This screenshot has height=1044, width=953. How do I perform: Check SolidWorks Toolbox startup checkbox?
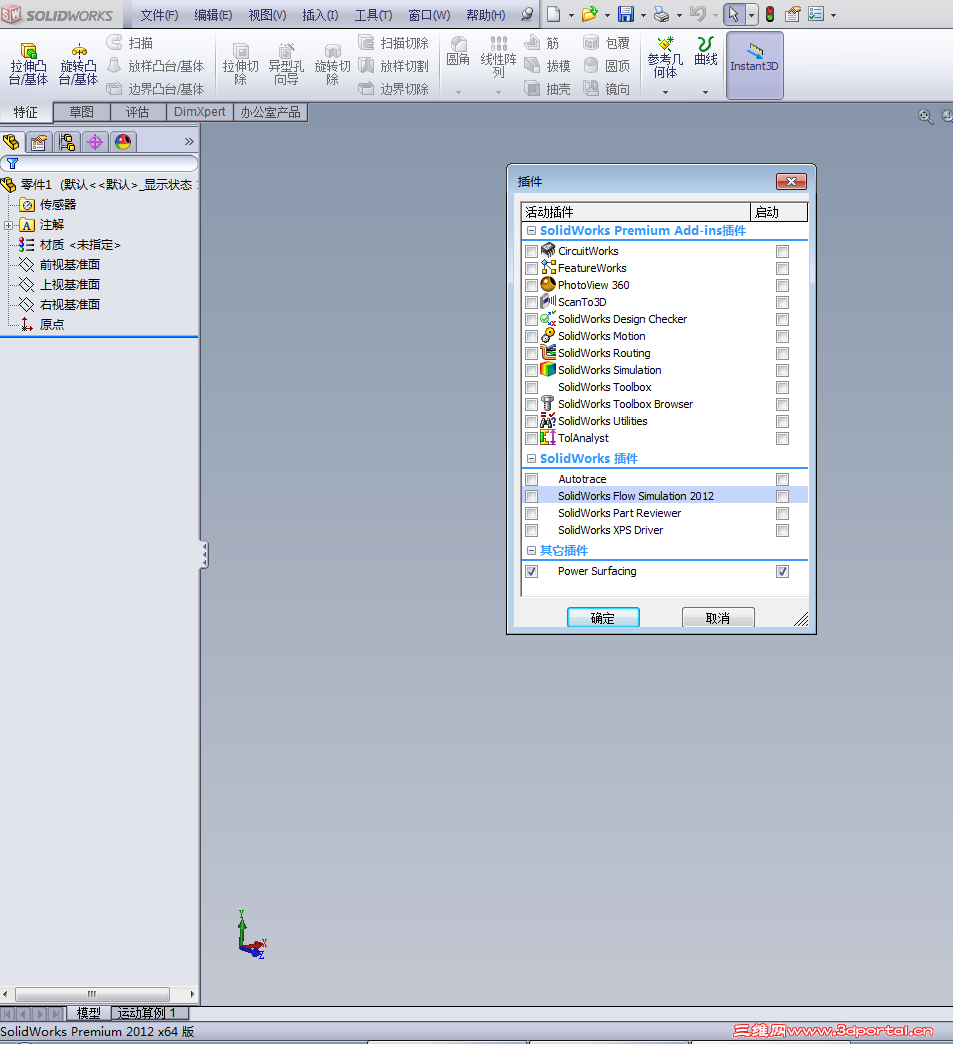coord(783,388)
